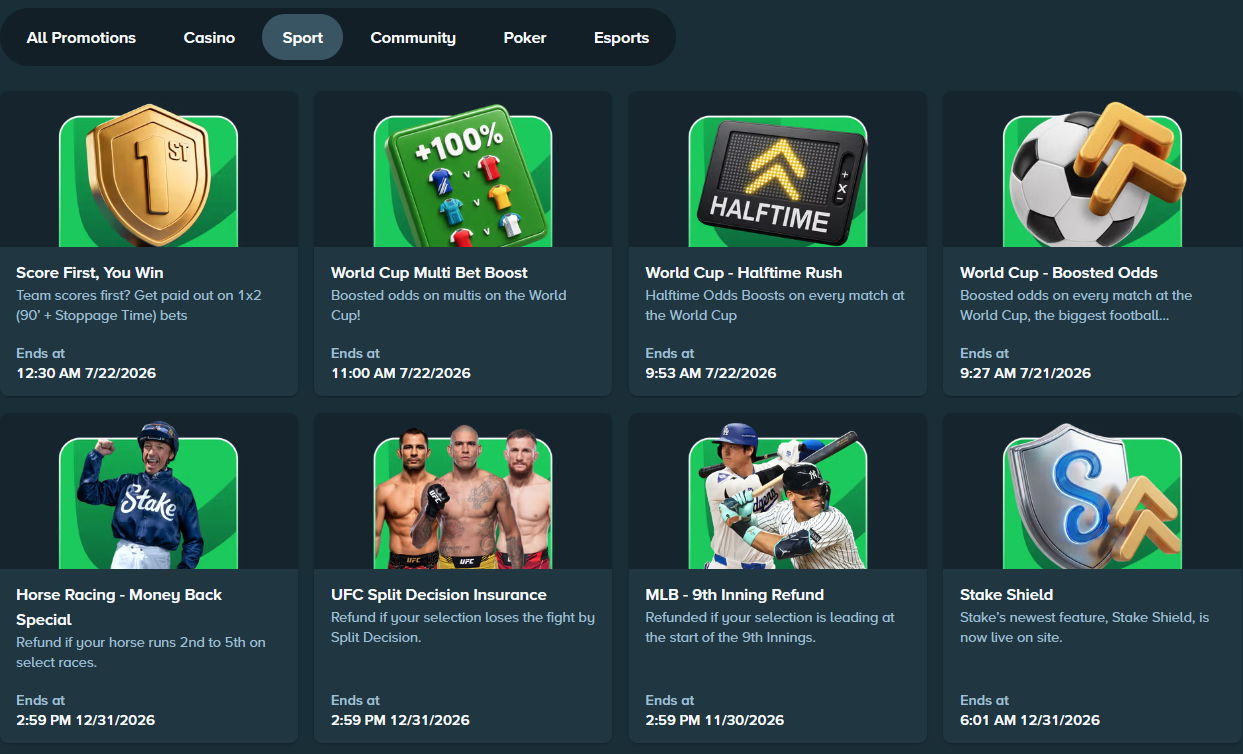
Task: Open World Cup - Halftime Rush promotion
Action: [744, 273]
